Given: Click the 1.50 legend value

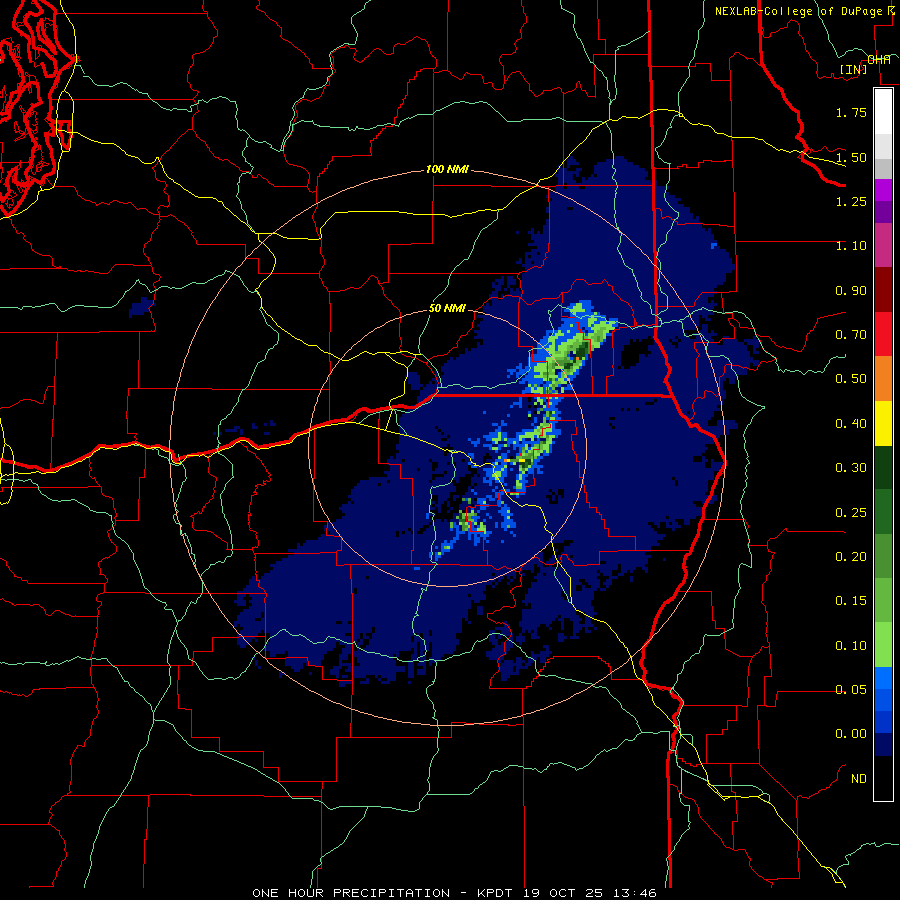Looking at the screenshot, I should pyautogui.click(x=851, y=157).
